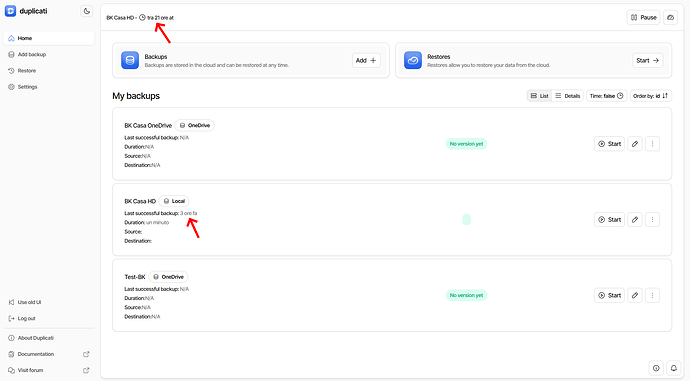The height and width of the screenshot is (381, 690).
Task: Toggle dark mode moon icon
Action: [x=87, y=11]
